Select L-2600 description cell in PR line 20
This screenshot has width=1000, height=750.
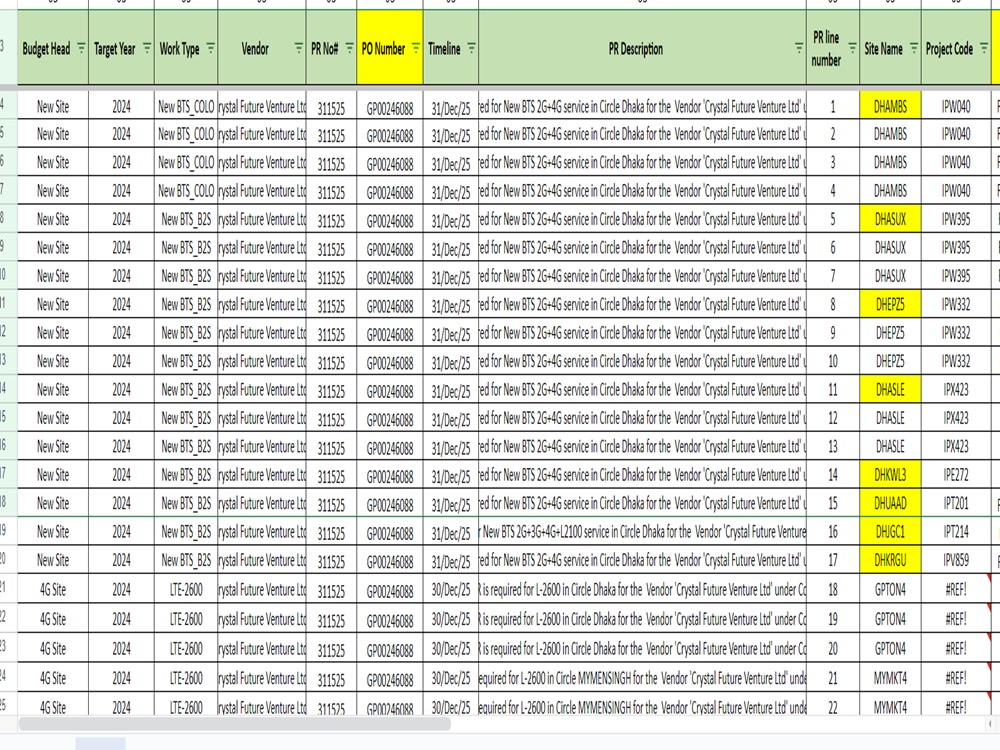pos(642,649)
